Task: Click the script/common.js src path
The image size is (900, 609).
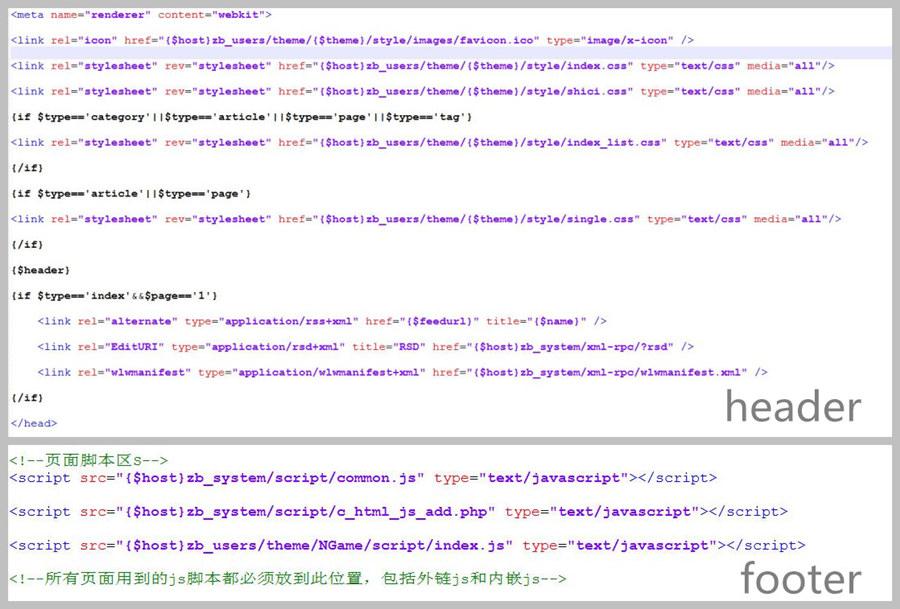Action: [x=270, y=478]
